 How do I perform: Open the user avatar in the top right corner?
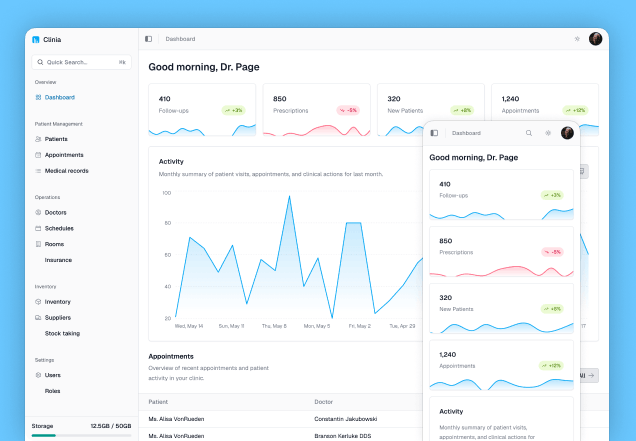tap(595, 39)
